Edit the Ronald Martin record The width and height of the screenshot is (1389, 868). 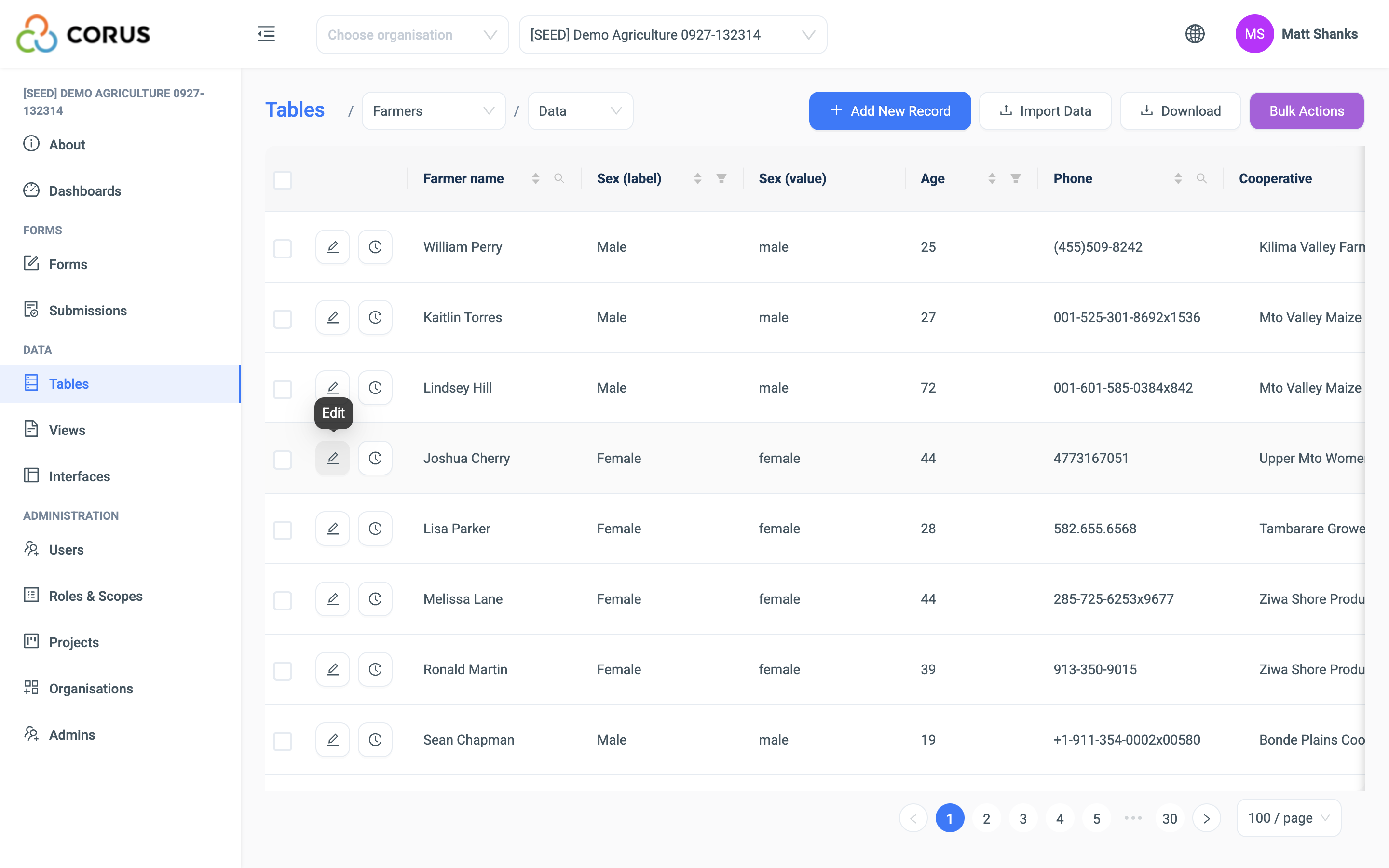point(332,669)
